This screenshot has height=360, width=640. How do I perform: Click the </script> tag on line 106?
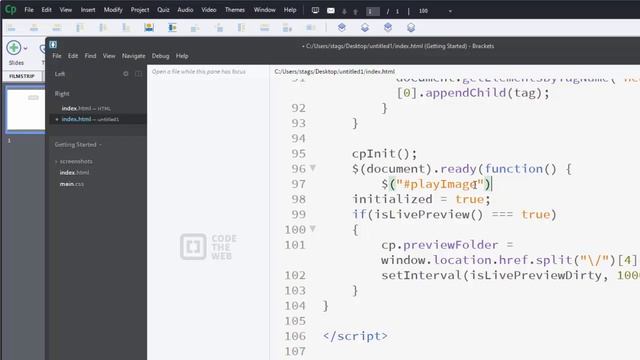[355, 336]
